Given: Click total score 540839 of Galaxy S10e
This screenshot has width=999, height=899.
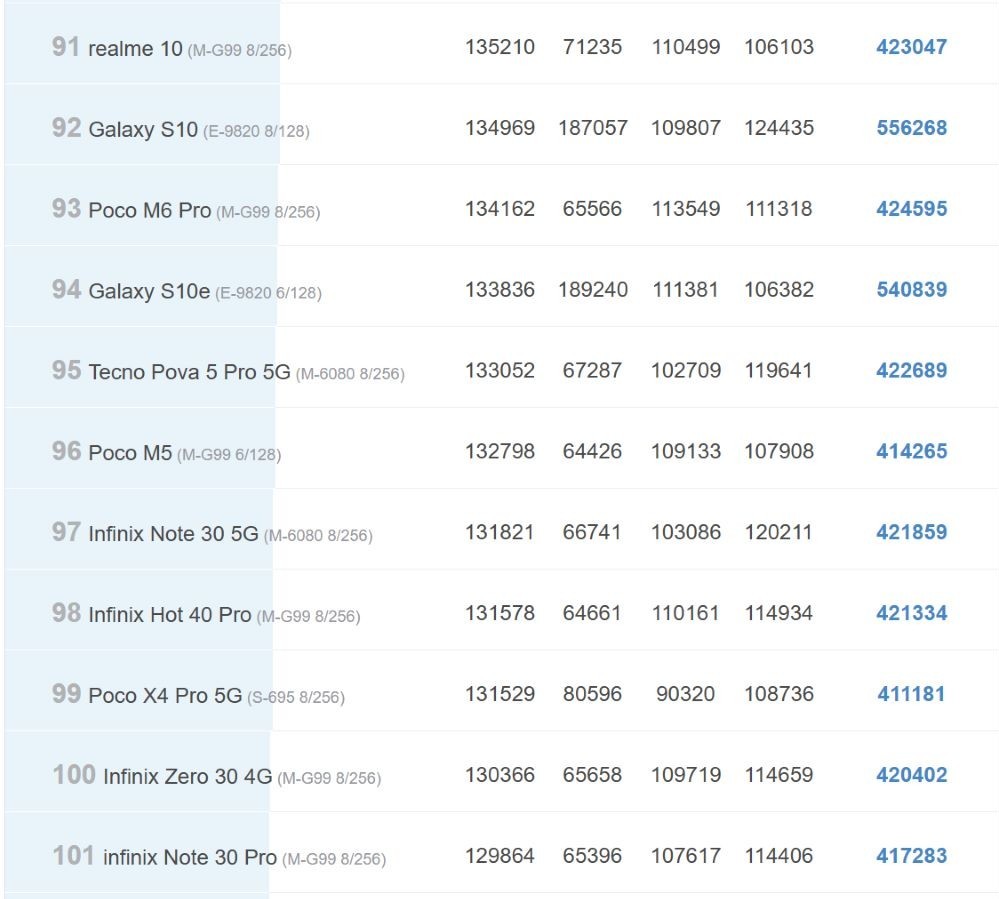Looking at the screenshot, I should pos(911,289).
